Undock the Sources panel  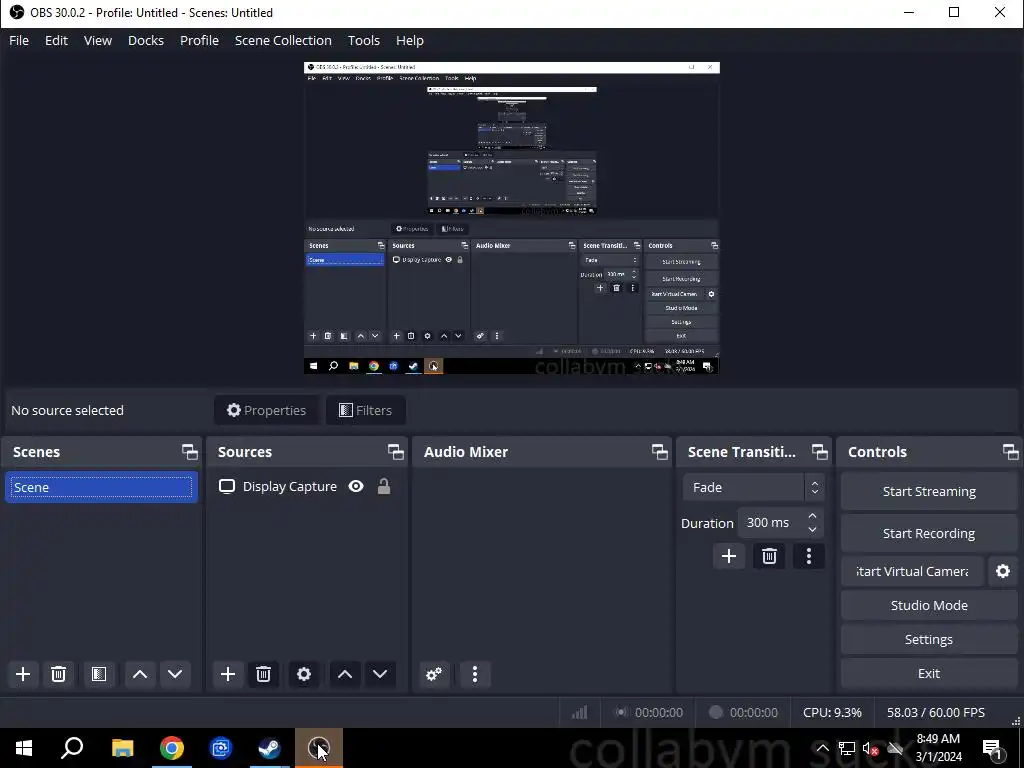tap(396, 452)
